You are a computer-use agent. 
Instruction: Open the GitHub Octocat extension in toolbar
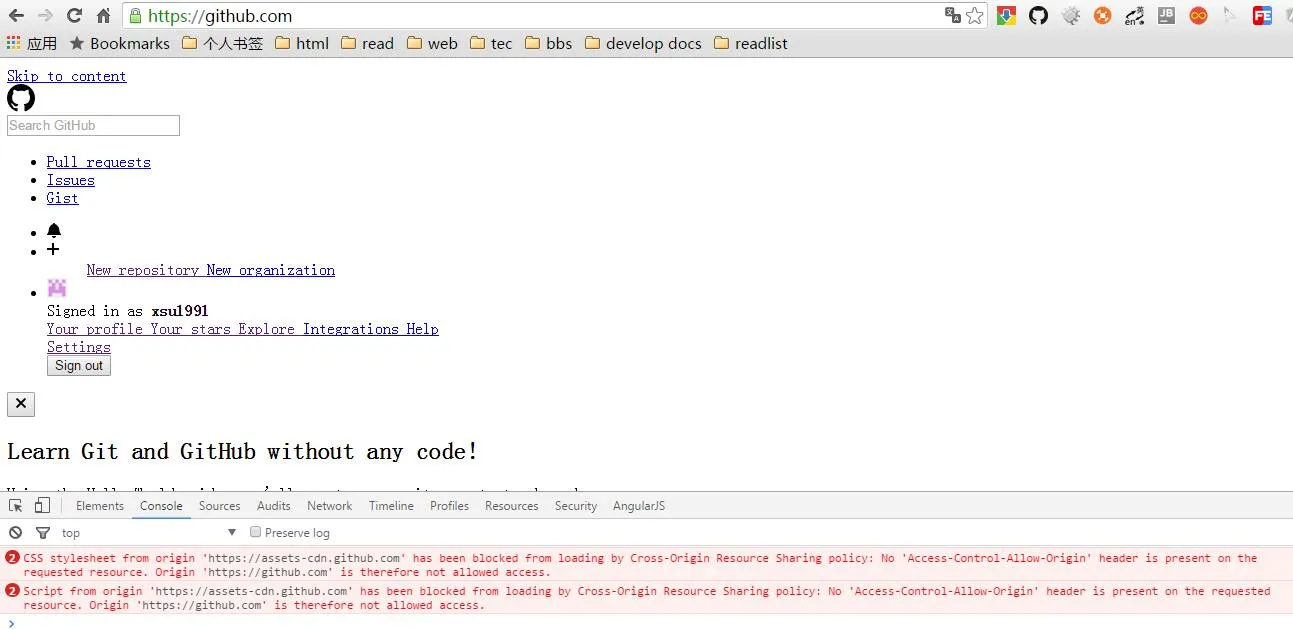tap(1039, 16)
